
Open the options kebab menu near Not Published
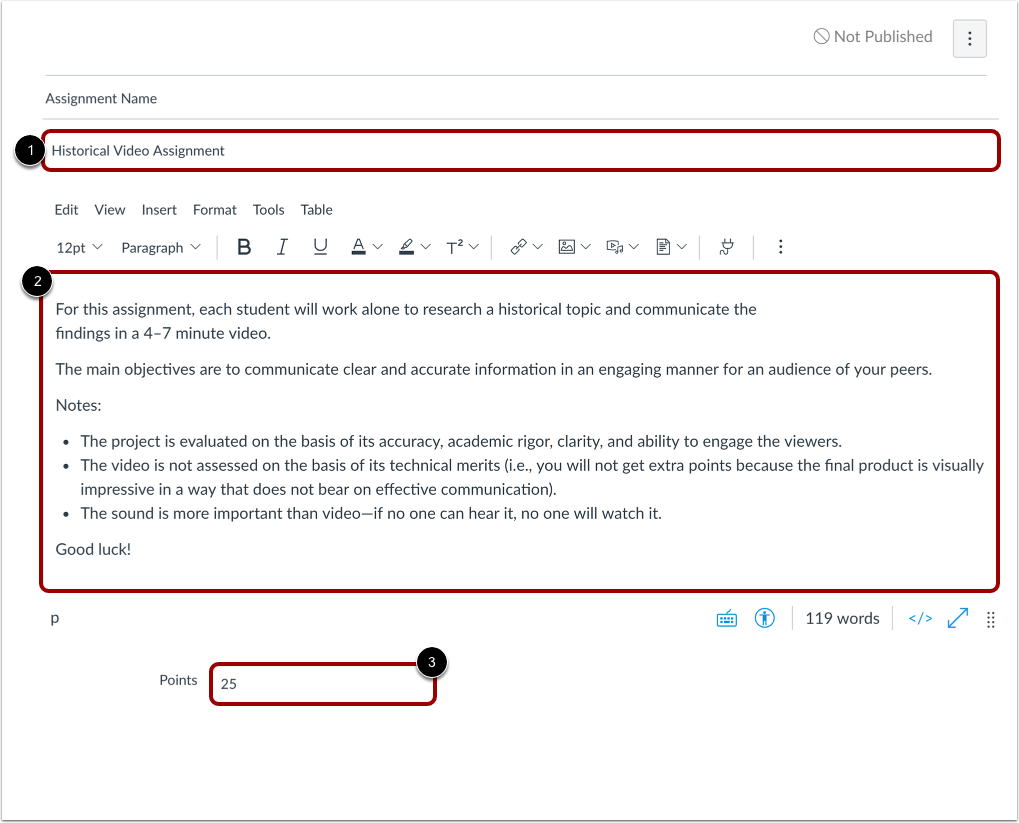click(968, 38)
